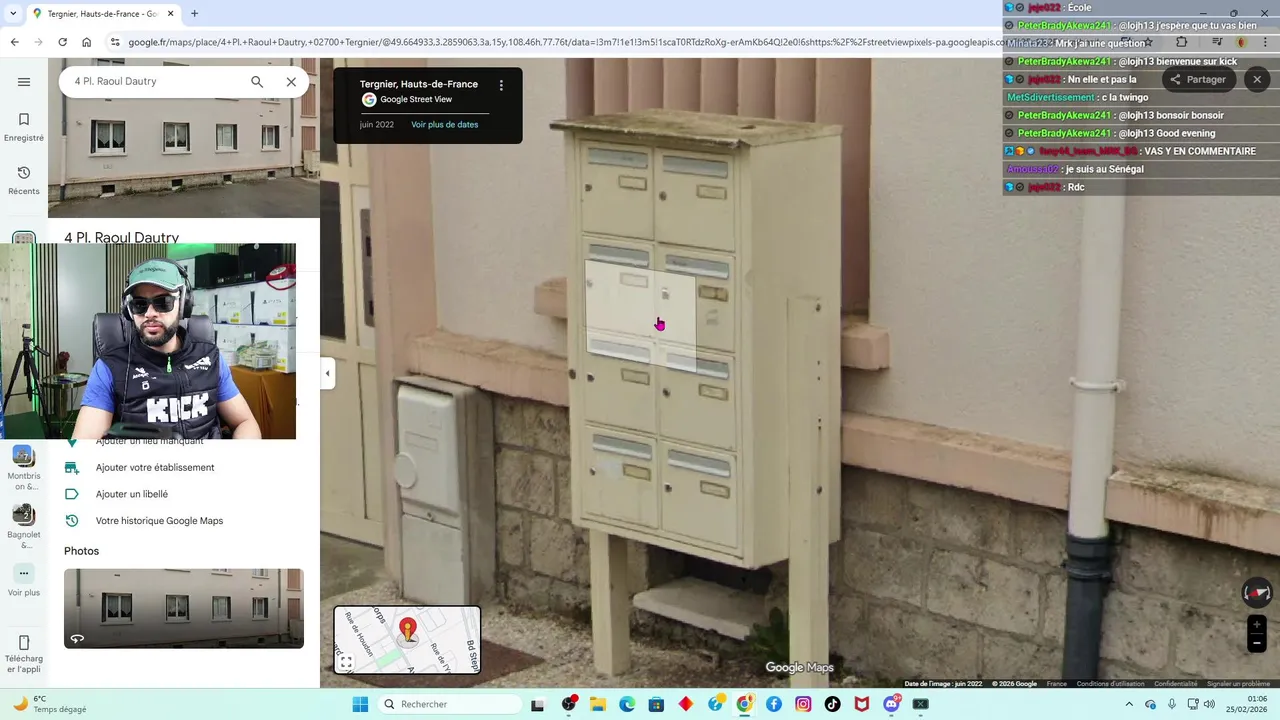Clear the search box with X
The height and width of the screenshot is (720, 1280).
coord(291,82)
